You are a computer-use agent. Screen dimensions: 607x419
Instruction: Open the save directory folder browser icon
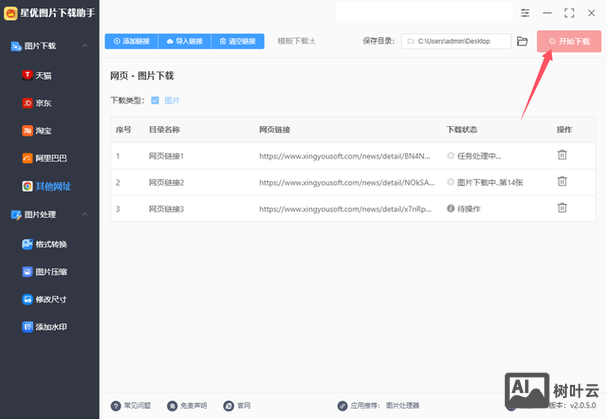click(x=522, y=41)
